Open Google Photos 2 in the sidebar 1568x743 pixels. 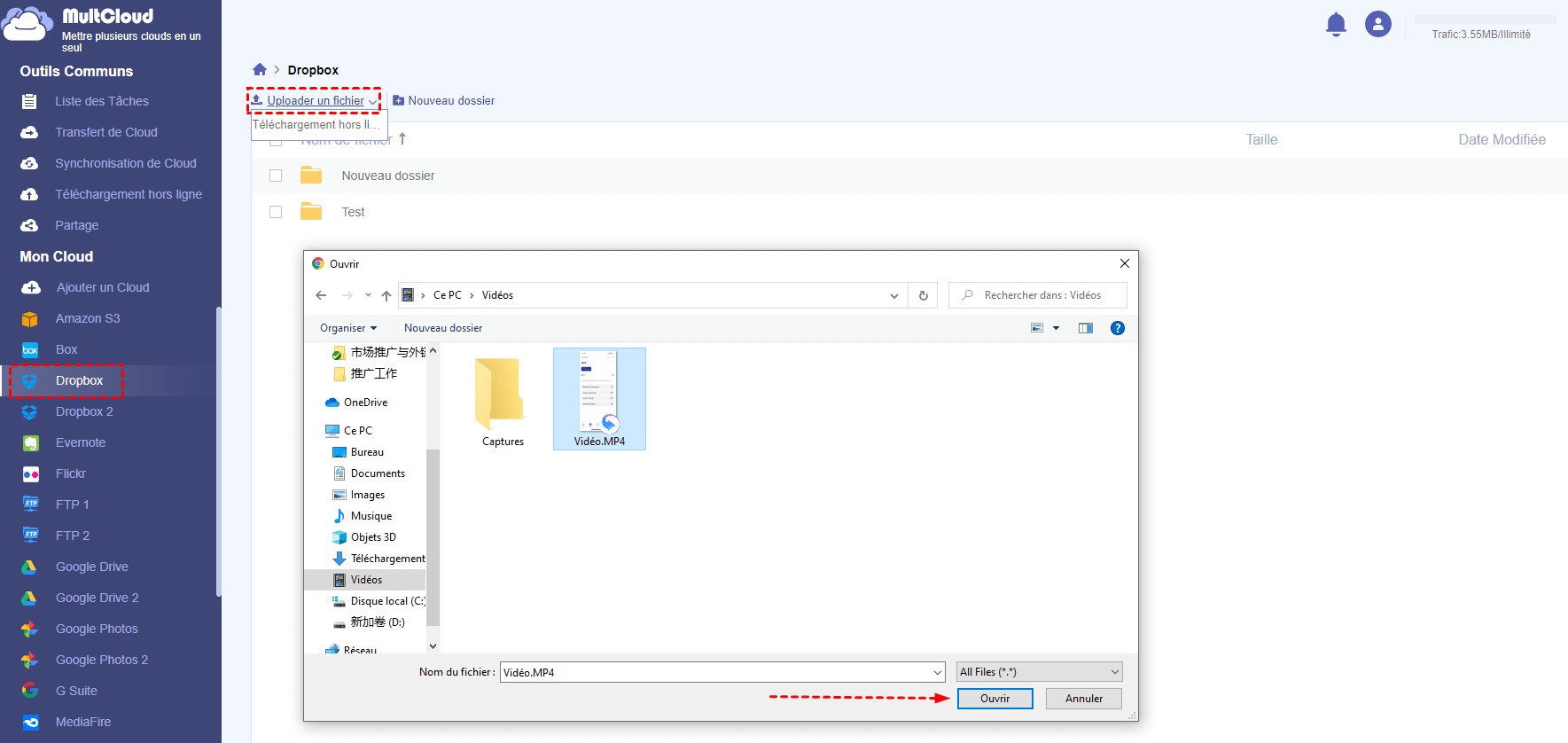pyautogui.click(x=102, y=660)
